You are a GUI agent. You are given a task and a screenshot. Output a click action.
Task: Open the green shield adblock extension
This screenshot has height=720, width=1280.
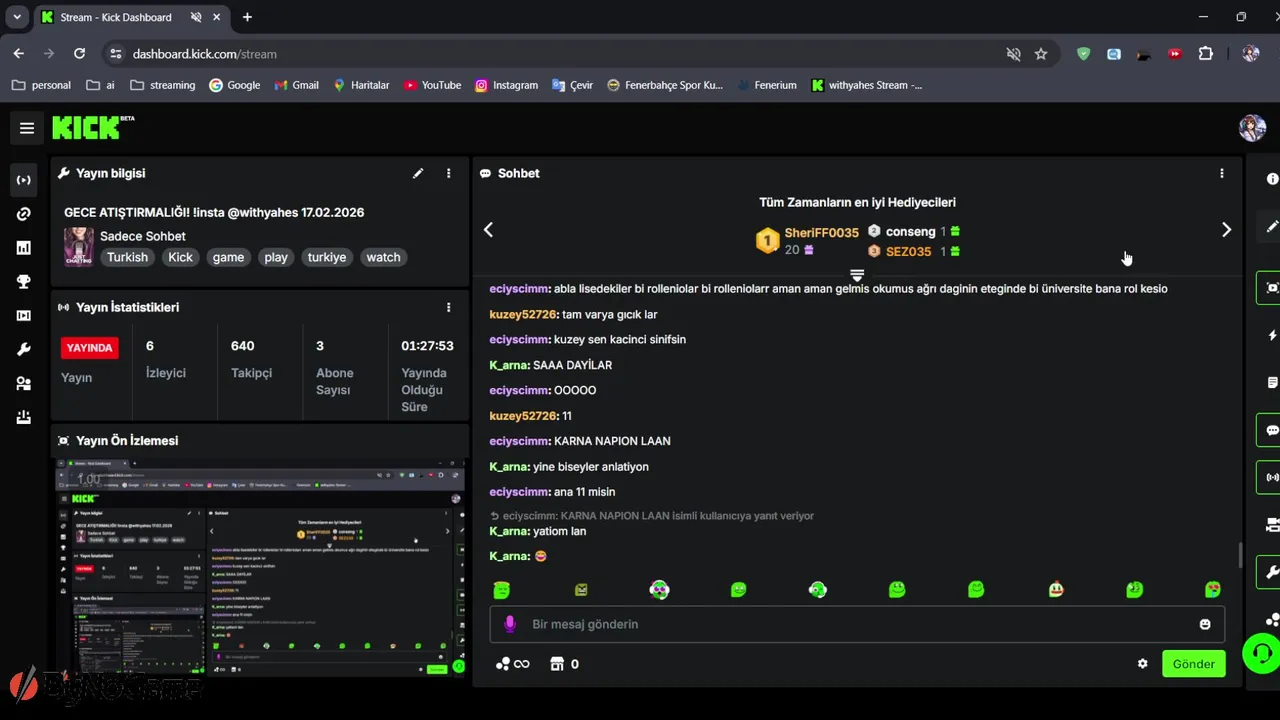point(1083,54)
